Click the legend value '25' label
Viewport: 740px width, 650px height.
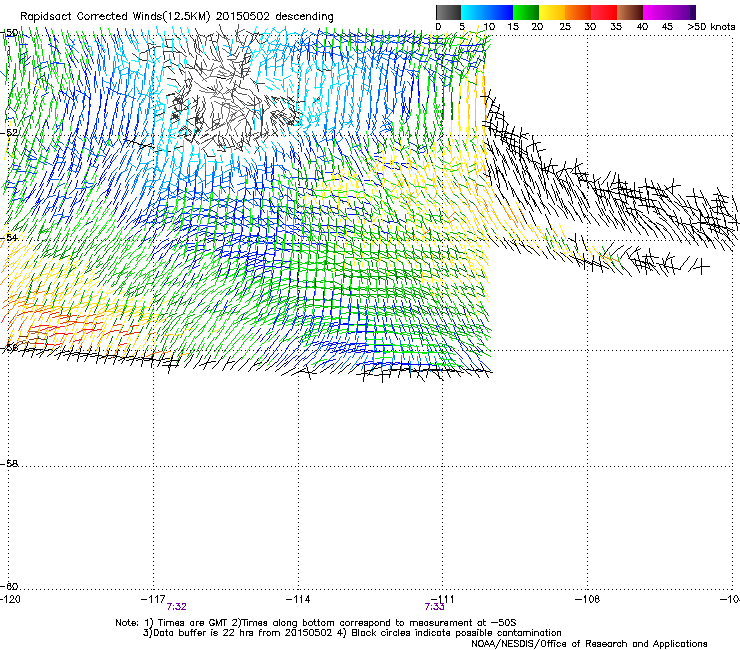(565, 27)
